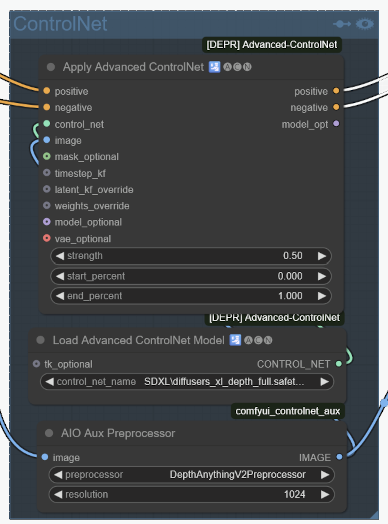Click the model_optional input socket

47,222
